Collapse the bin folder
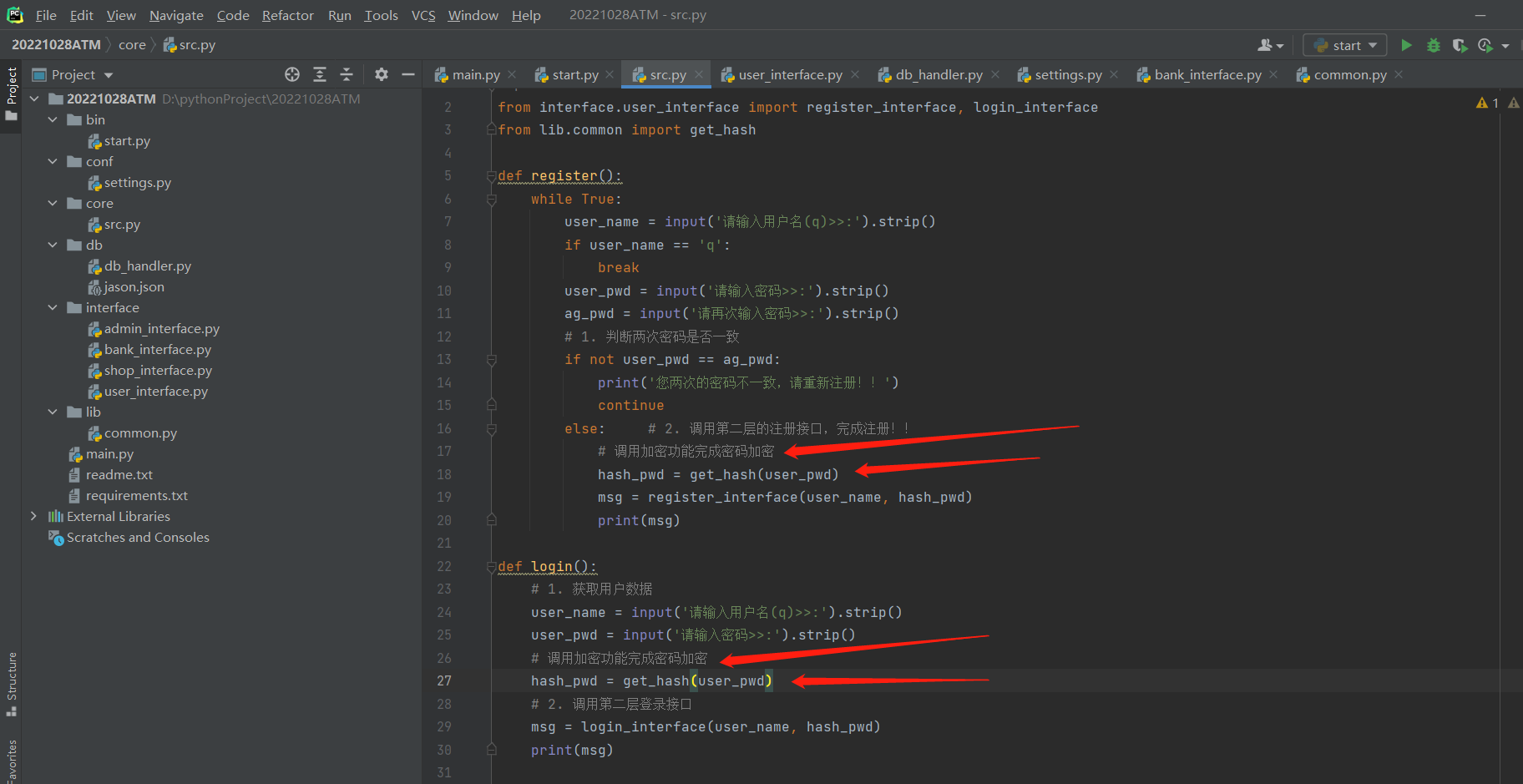This screenshot has height=784, width=1523. 53,119
